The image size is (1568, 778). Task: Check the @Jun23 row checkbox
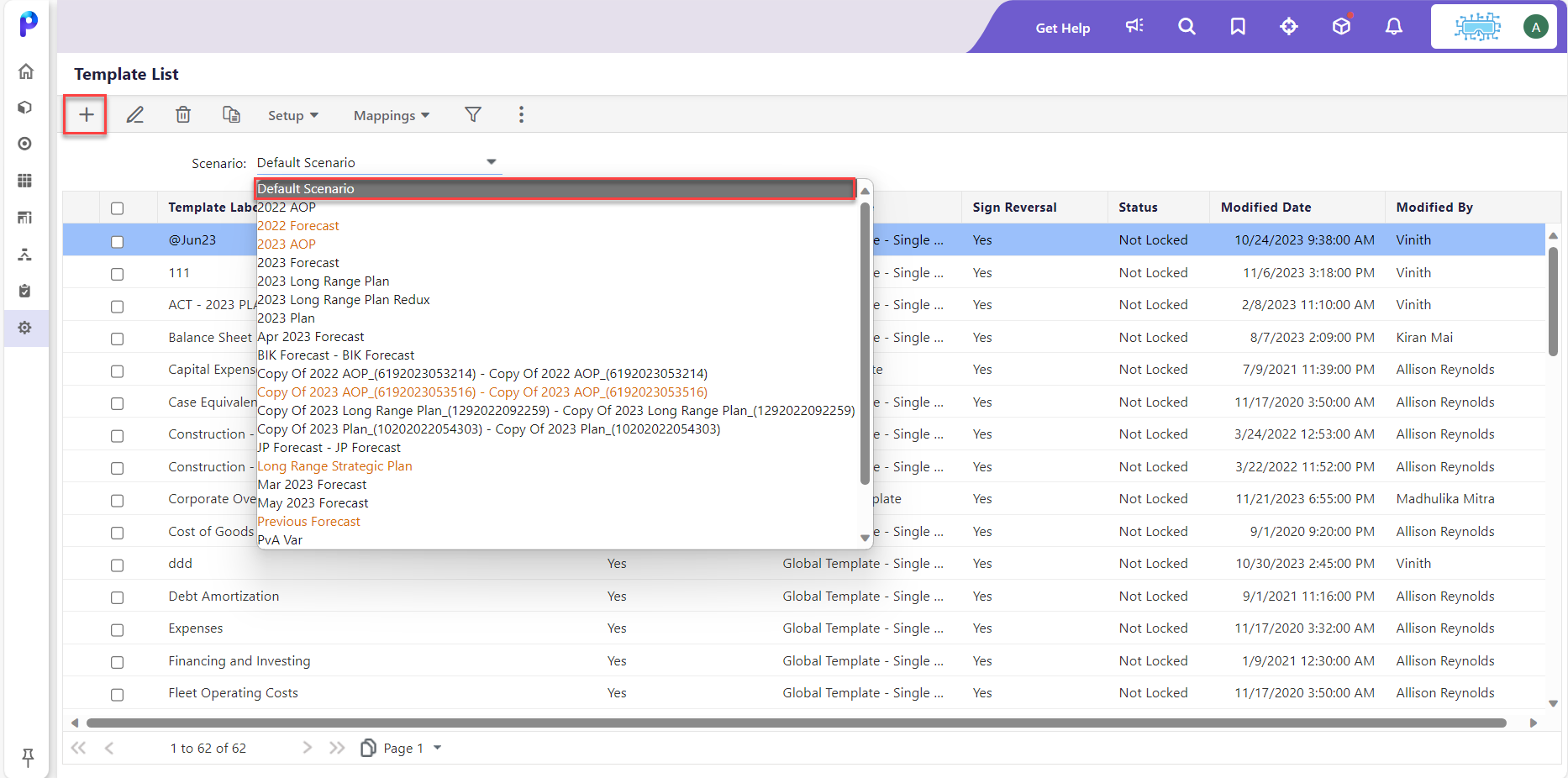point(117,242)
